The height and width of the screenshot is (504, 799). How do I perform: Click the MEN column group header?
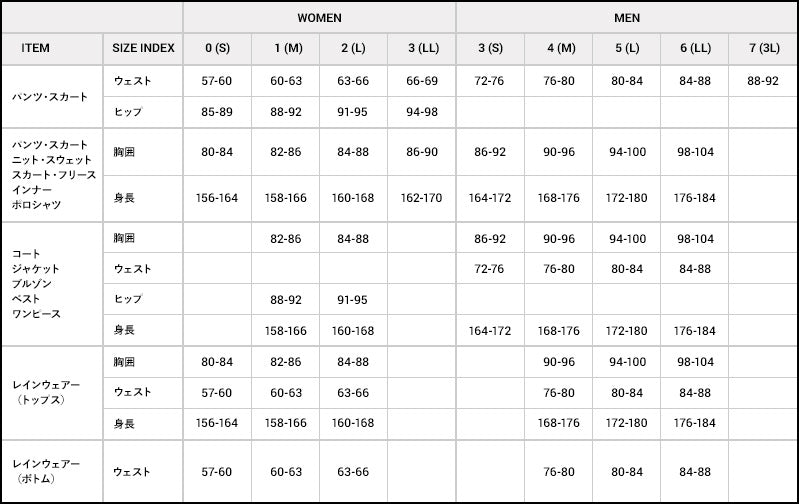pos(626,18)
